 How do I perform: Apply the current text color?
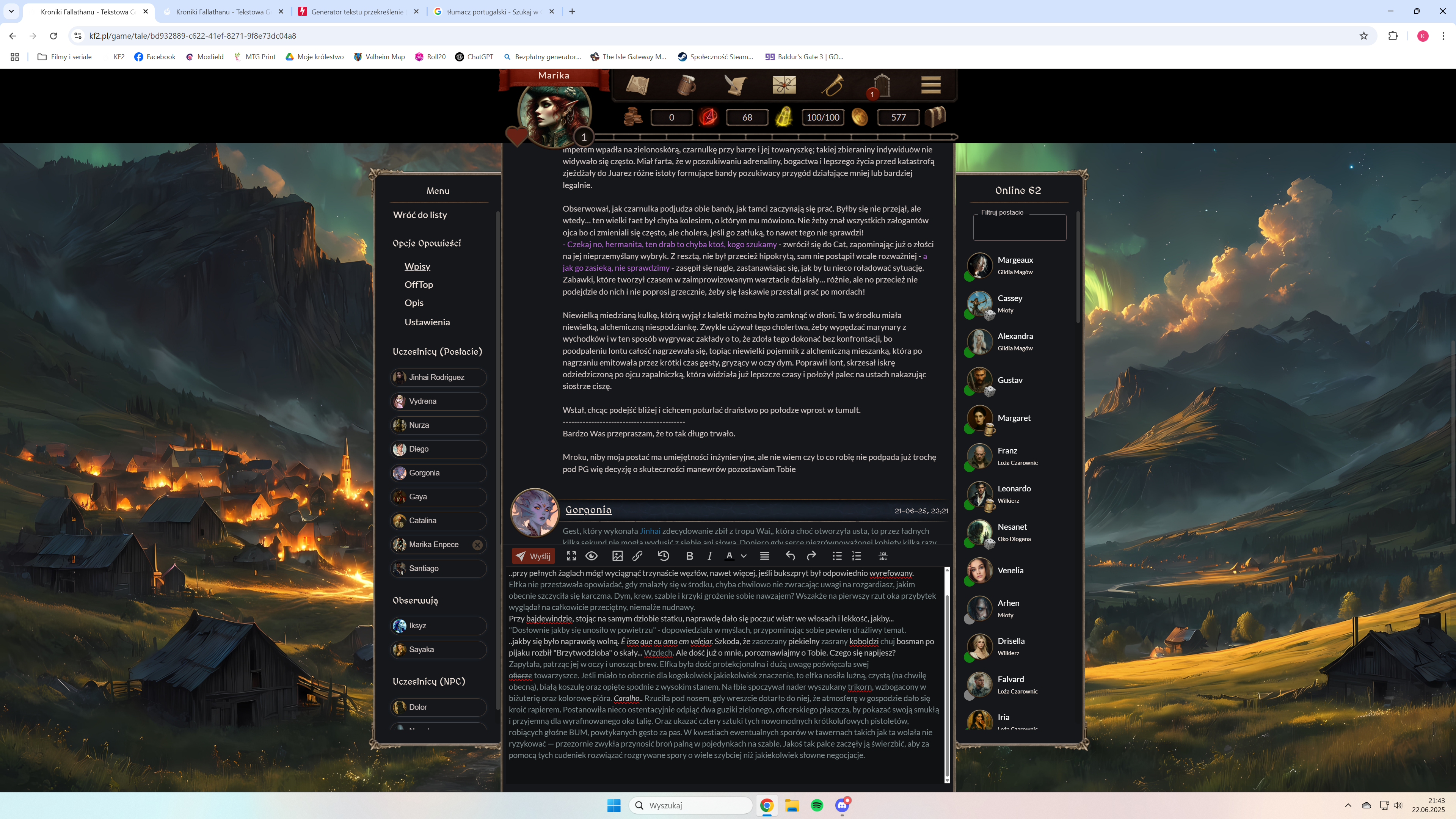click(x=730, y=556)
